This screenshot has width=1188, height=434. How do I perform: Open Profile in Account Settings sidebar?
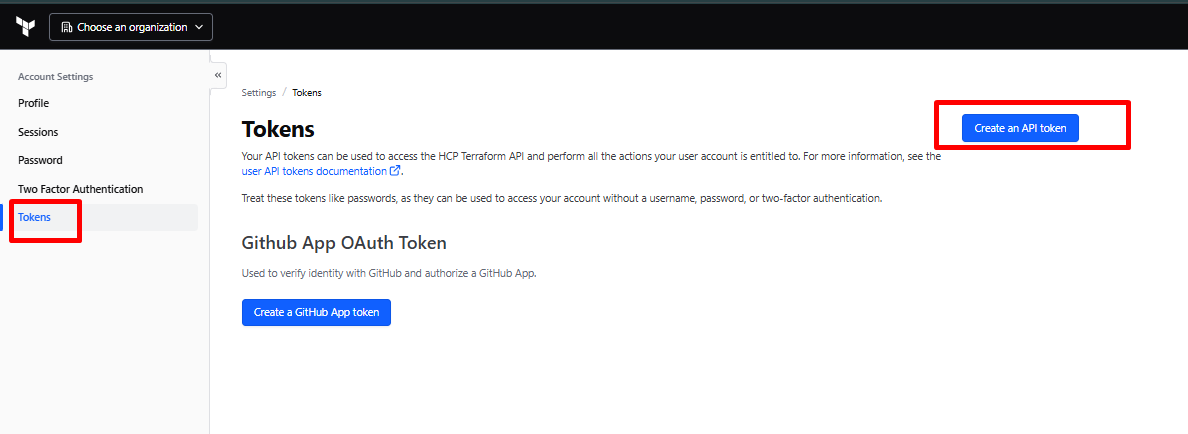pyautogui.click(x=33, y=103)
